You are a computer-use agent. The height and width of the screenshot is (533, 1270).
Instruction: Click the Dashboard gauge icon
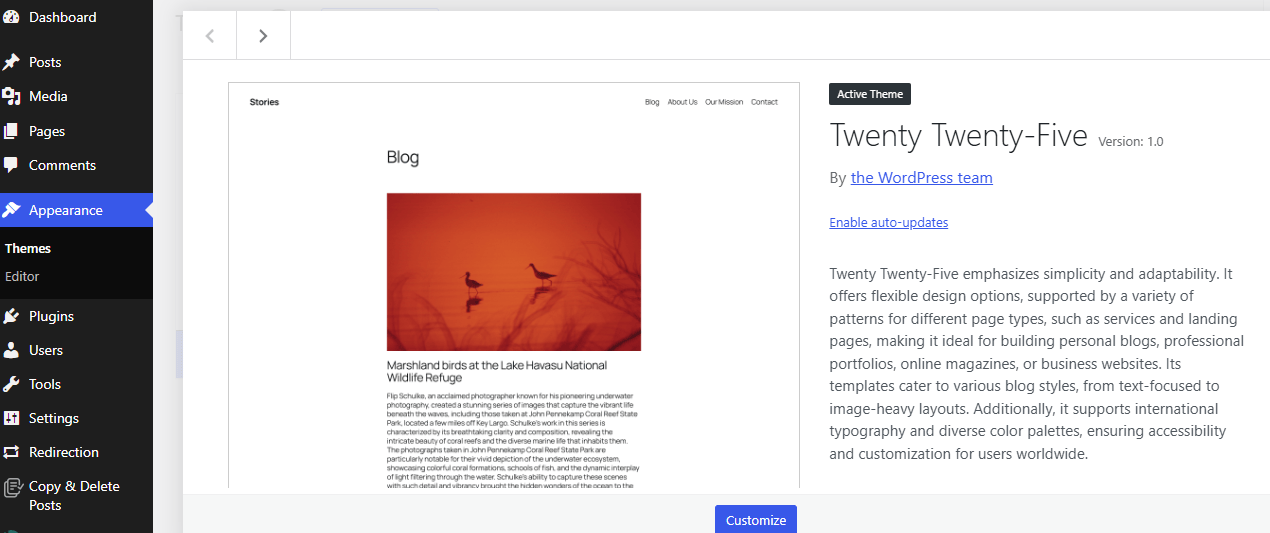point(11,17)
